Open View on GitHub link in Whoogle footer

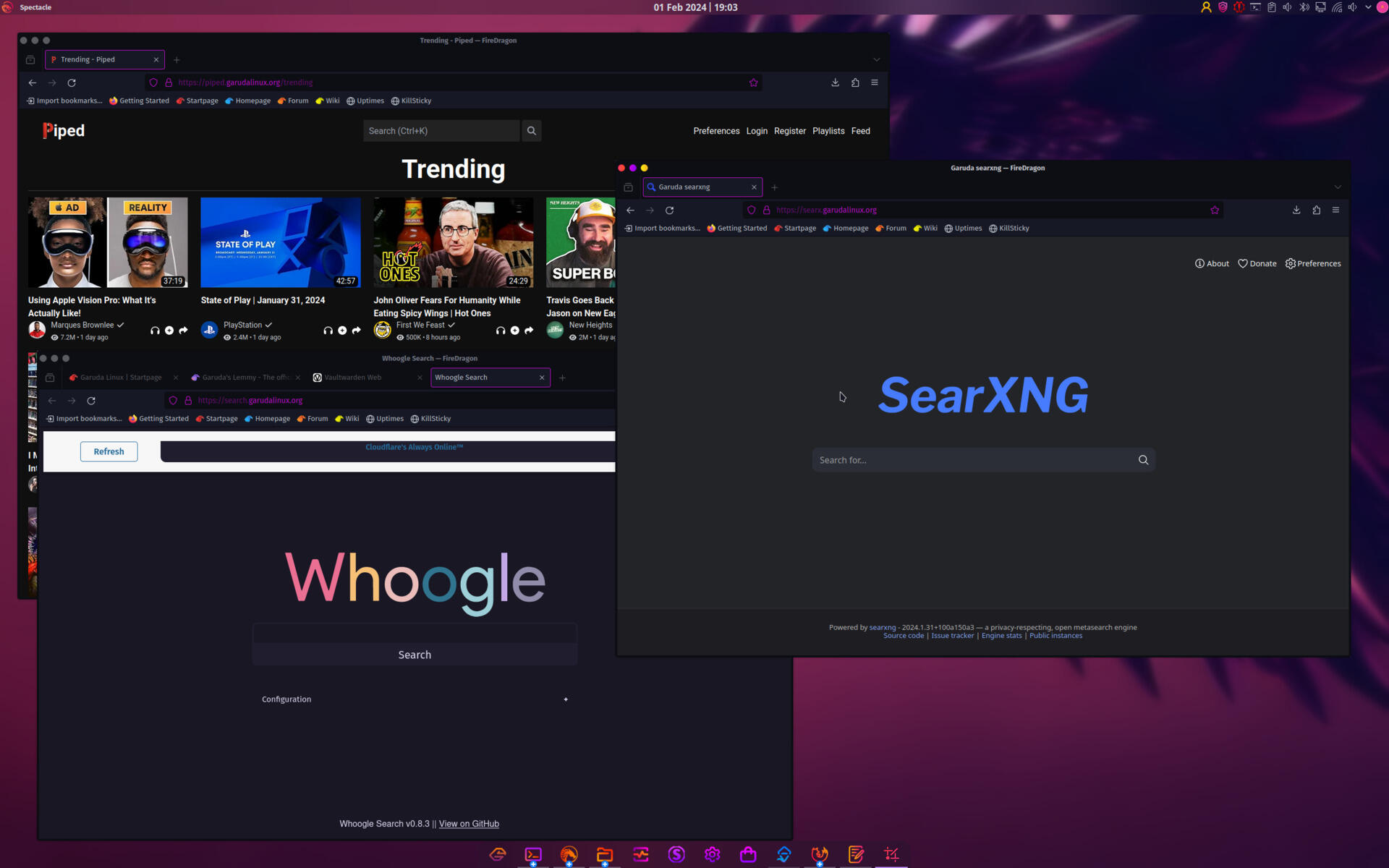coord(469,824)
